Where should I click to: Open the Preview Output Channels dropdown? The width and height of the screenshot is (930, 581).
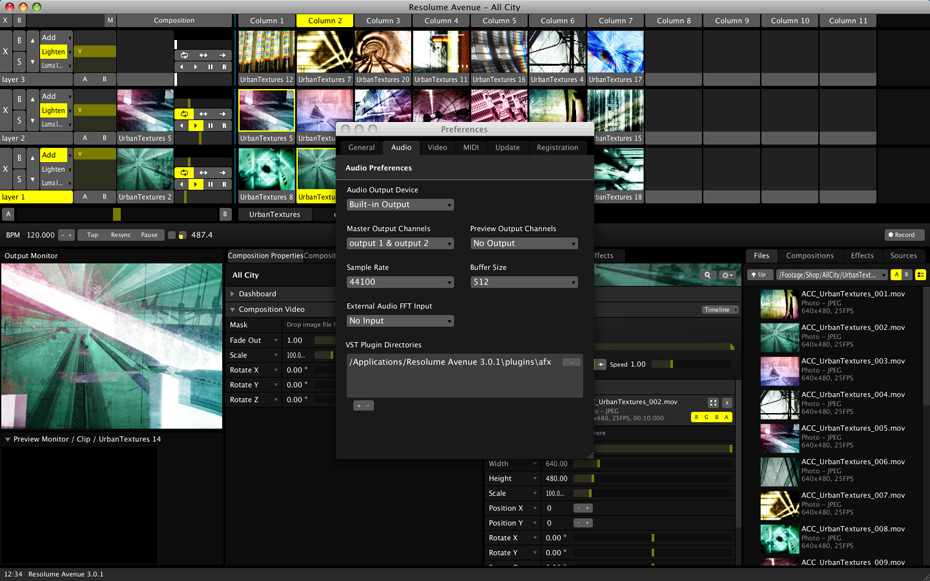(524, 243)
